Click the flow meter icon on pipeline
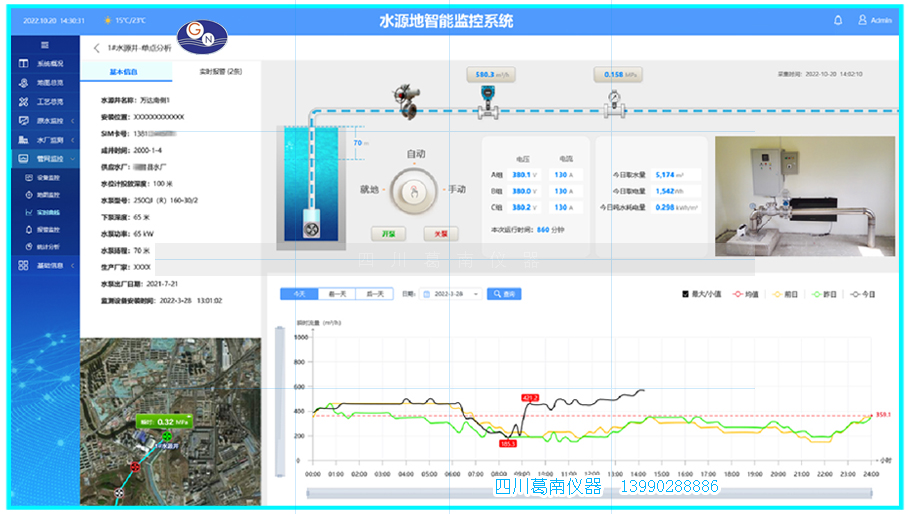The height and width of the screenshot is (514, 910). pyautogui.click(x=488, y=100)
